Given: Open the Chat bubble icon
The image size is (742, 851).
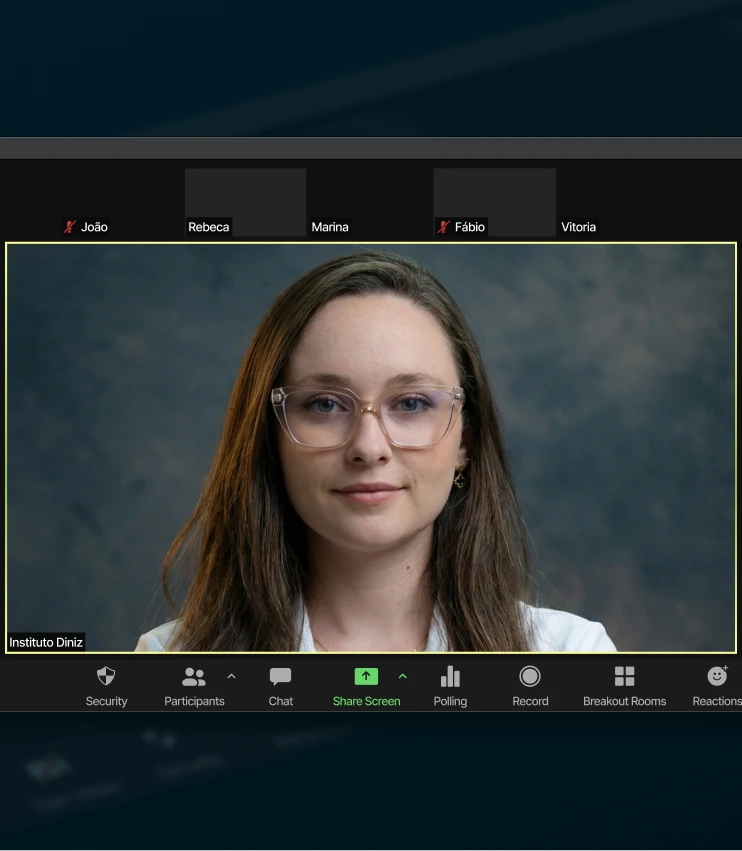Looking at the screenshot, I should click(281, 677).
